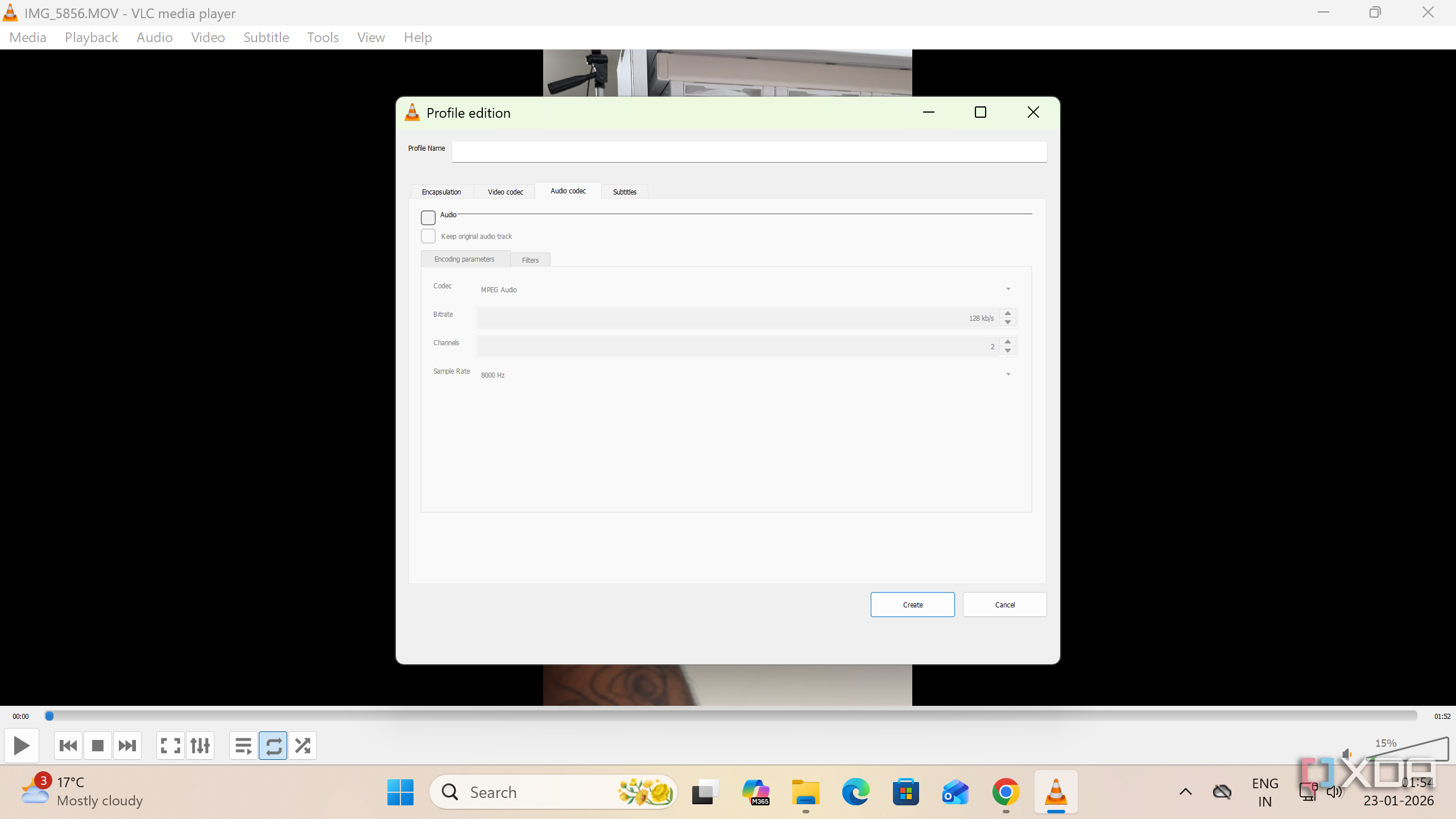Image resolution: width=1456 pixels, height=819 pixels.
Task: Open the Audio menu in menu bar
Action: pyautogui.click(x=154, y=38)
